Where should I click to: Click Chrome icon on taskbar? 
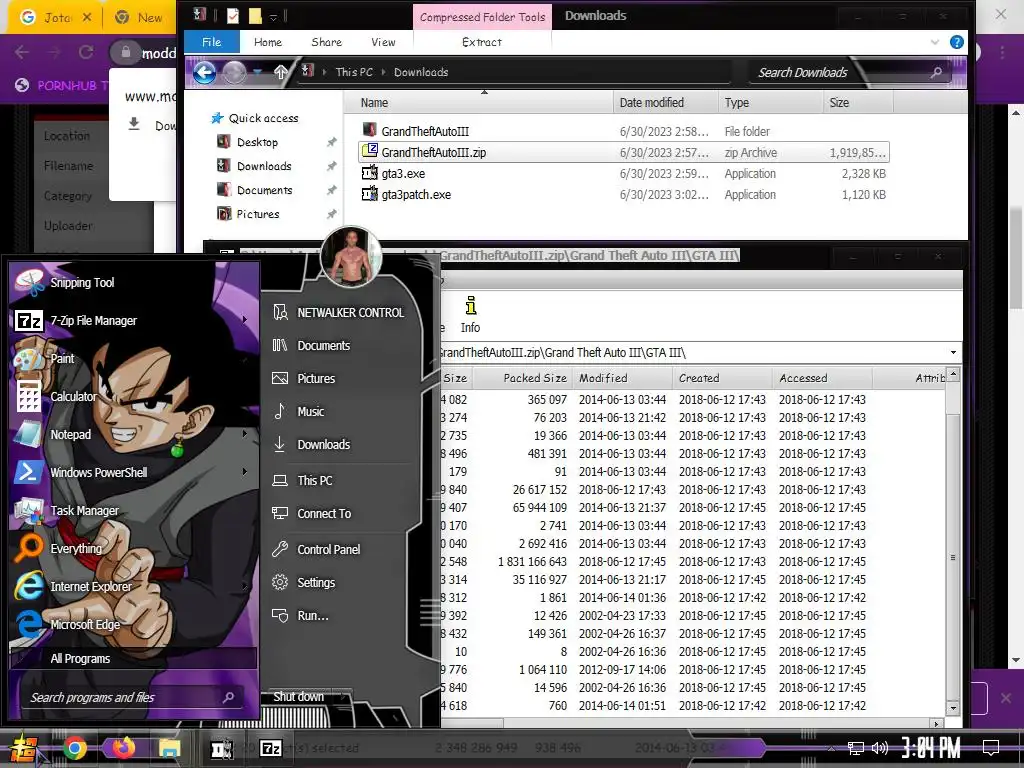[75, 748]
